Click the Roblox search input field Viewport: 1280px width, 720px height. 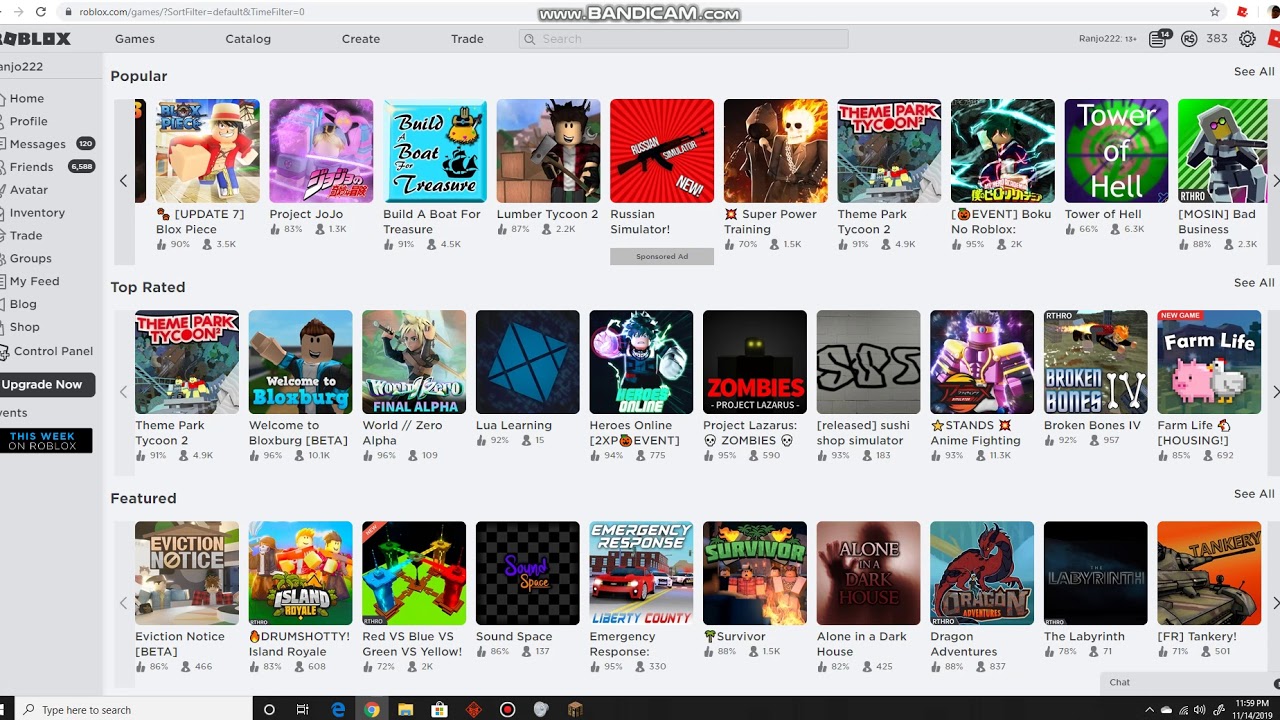coord(683,39)
